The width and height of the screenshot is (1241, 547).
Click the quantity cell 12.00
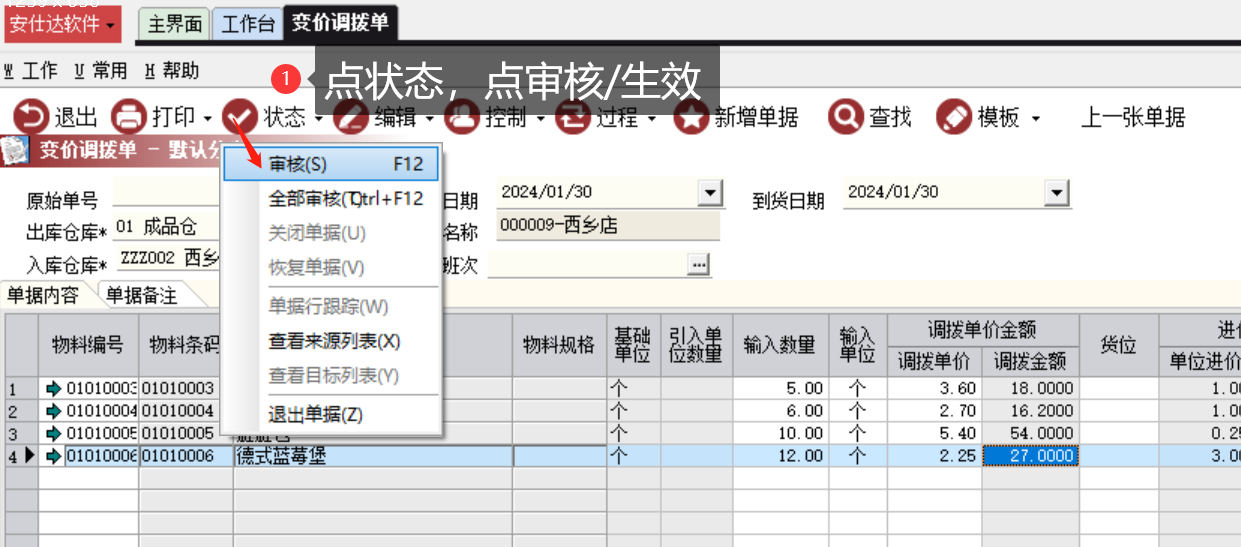780,456
